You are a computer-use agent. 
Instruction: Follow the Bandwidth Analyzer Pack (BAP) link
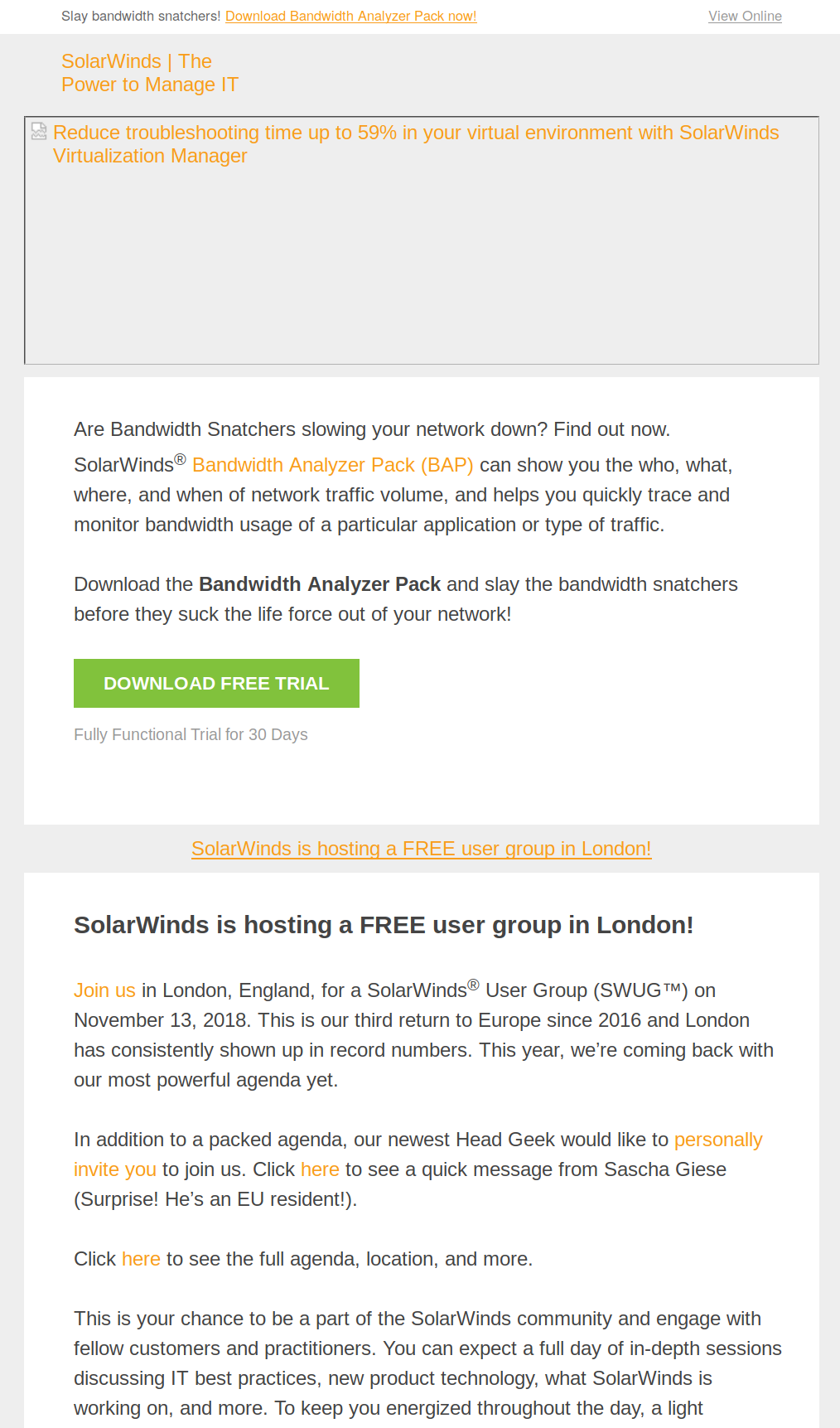pyautogui.click(x=332, y=465)
